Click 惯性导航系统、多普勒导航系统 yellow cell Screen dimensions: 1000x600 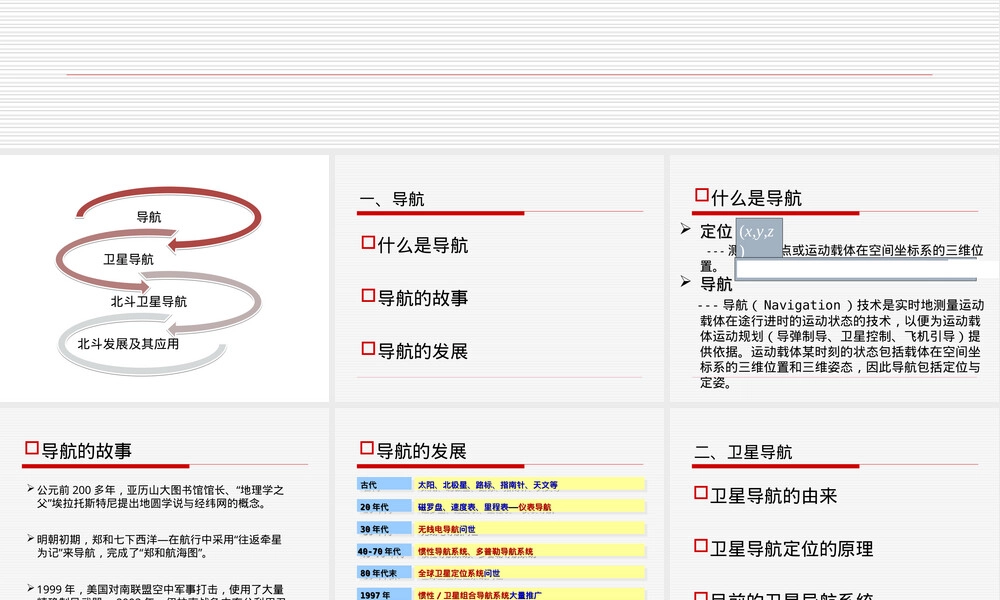click(x=529, y=551)
